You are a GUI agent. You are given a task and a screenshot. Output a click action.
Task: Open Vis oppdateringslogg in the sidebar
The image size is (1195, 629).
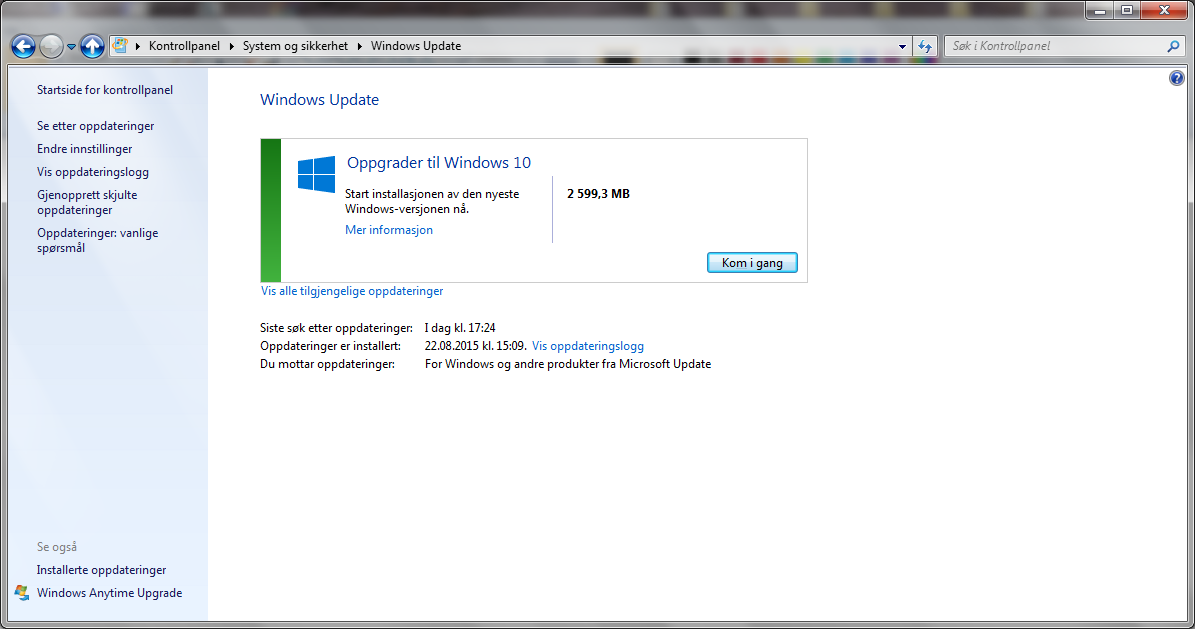[93, 172]
